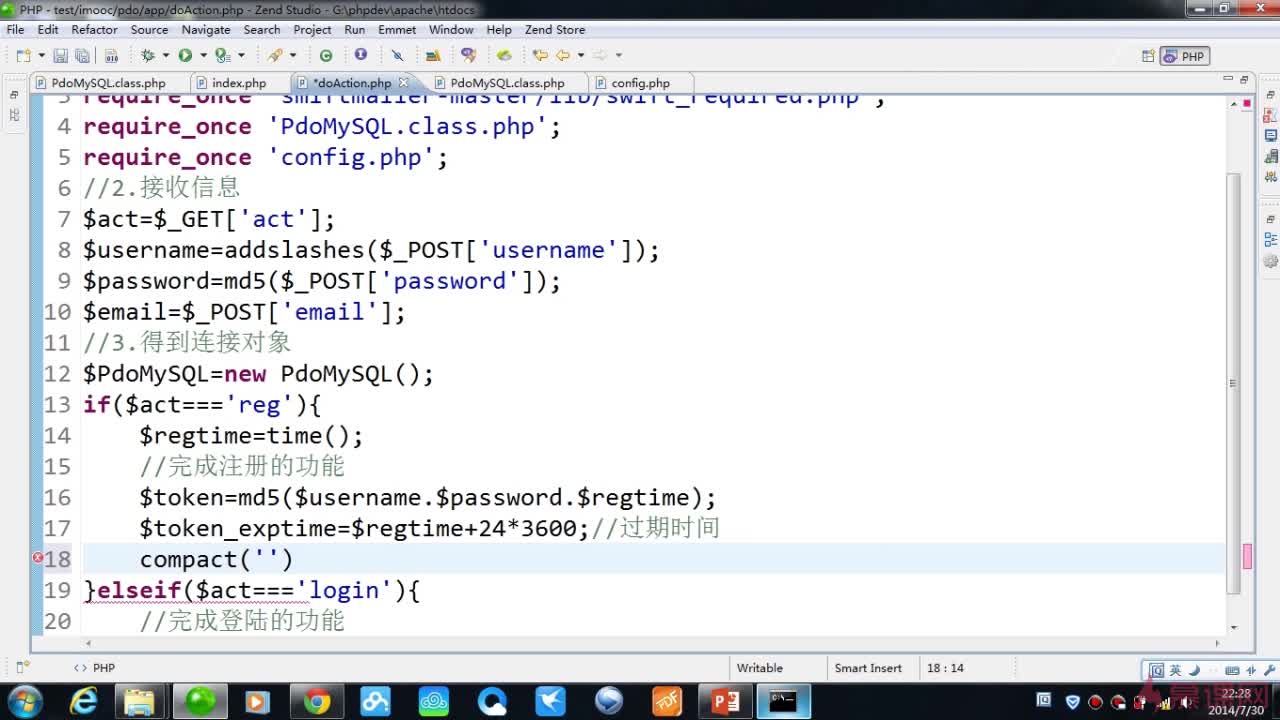
Task: Click the Writable status bar entry
Action: click(x=760, y=668)
